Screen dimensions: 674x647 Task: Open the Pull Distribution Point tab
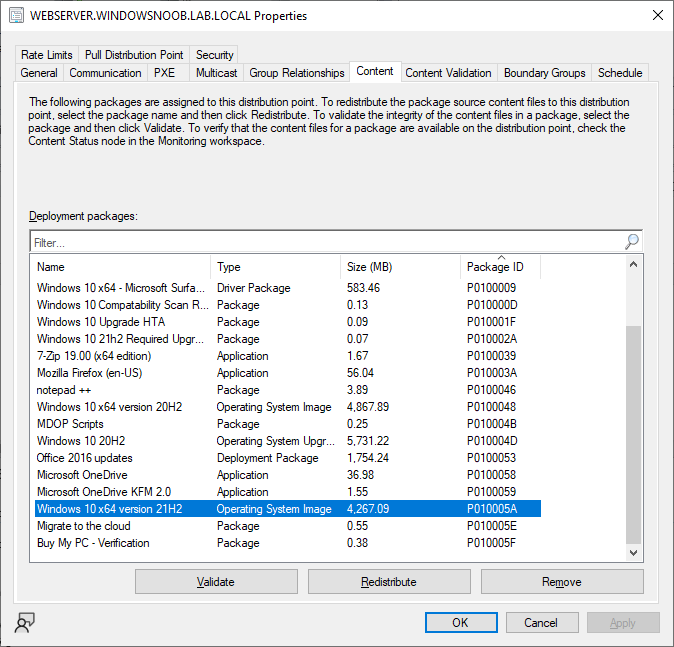(x=134, y=55)
